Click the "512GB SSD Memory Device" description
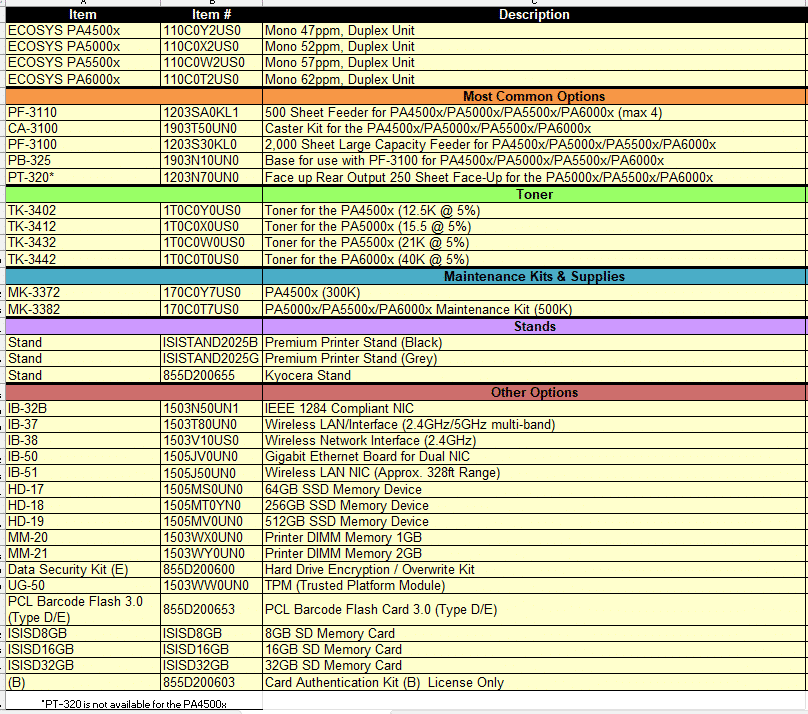Screen dimensions: 808x714 pyautogui.click(x=346, y=521)
